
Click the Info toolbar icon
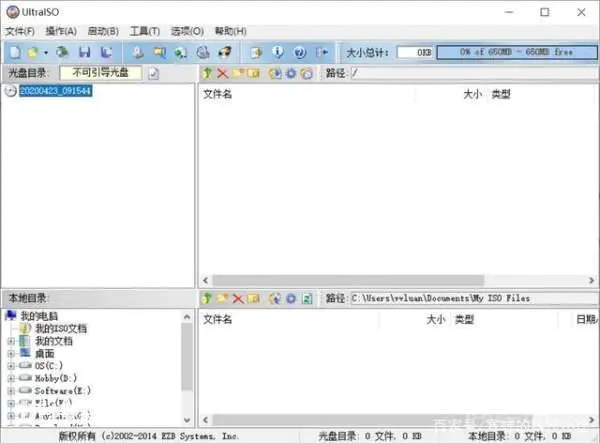coord(278,52)
